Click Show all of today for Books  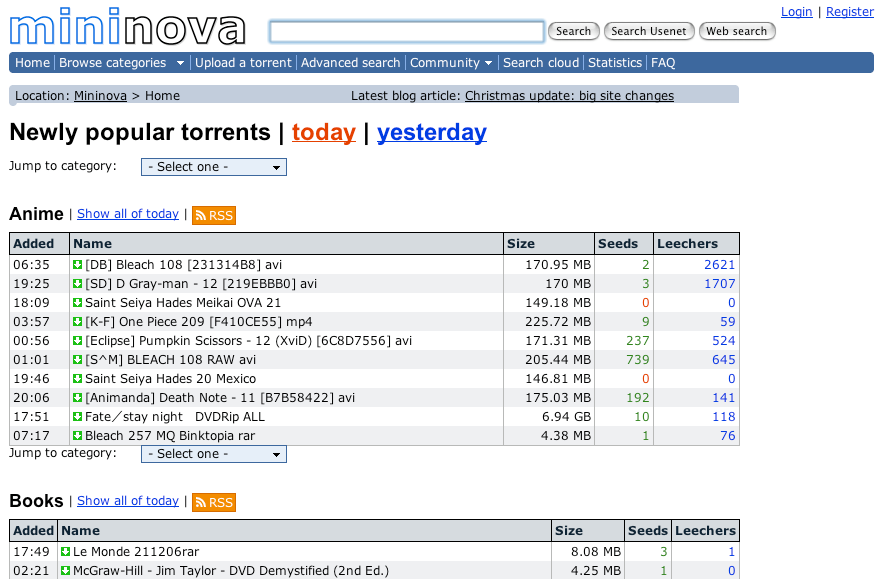tap(128, 501)
